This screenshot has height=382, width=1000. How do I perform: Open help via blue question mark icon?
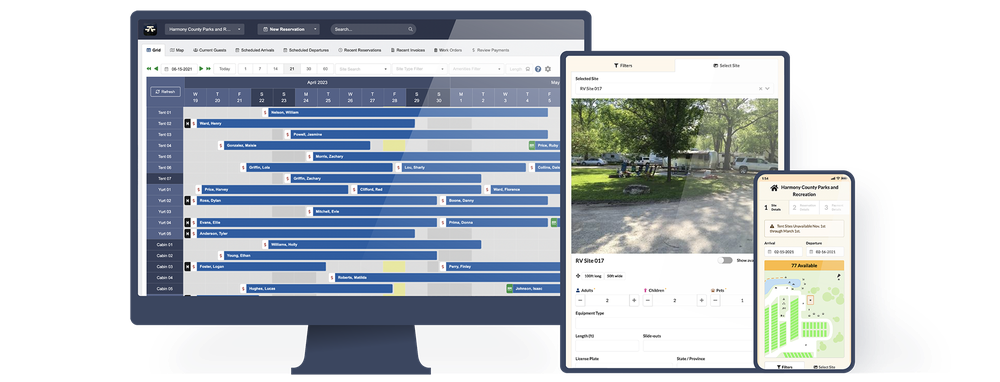(x=538, y=69)
